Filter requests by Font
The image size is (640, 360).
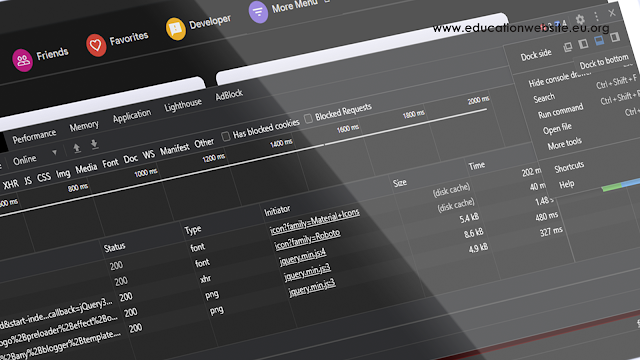tap(110, 163)
